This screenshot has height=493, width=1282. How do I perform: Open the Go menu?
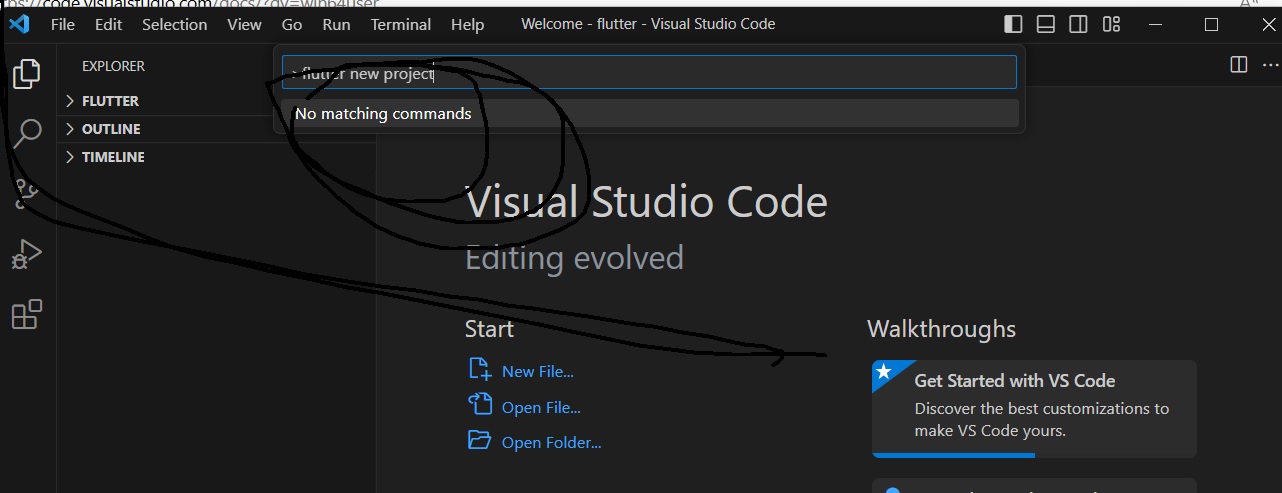pyautogui.click(x=292, y=24)
